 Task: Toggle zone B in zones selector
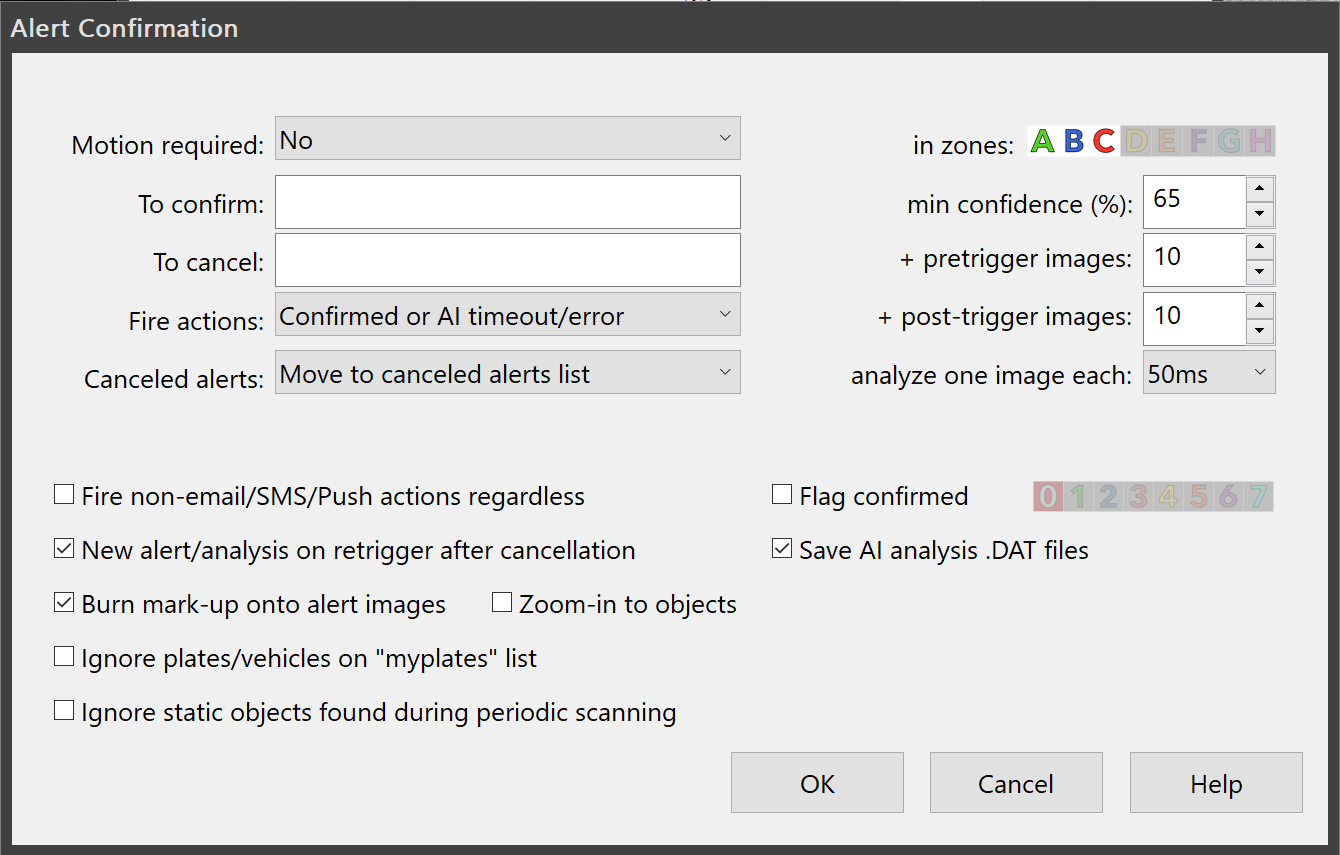coord(1074,142)
